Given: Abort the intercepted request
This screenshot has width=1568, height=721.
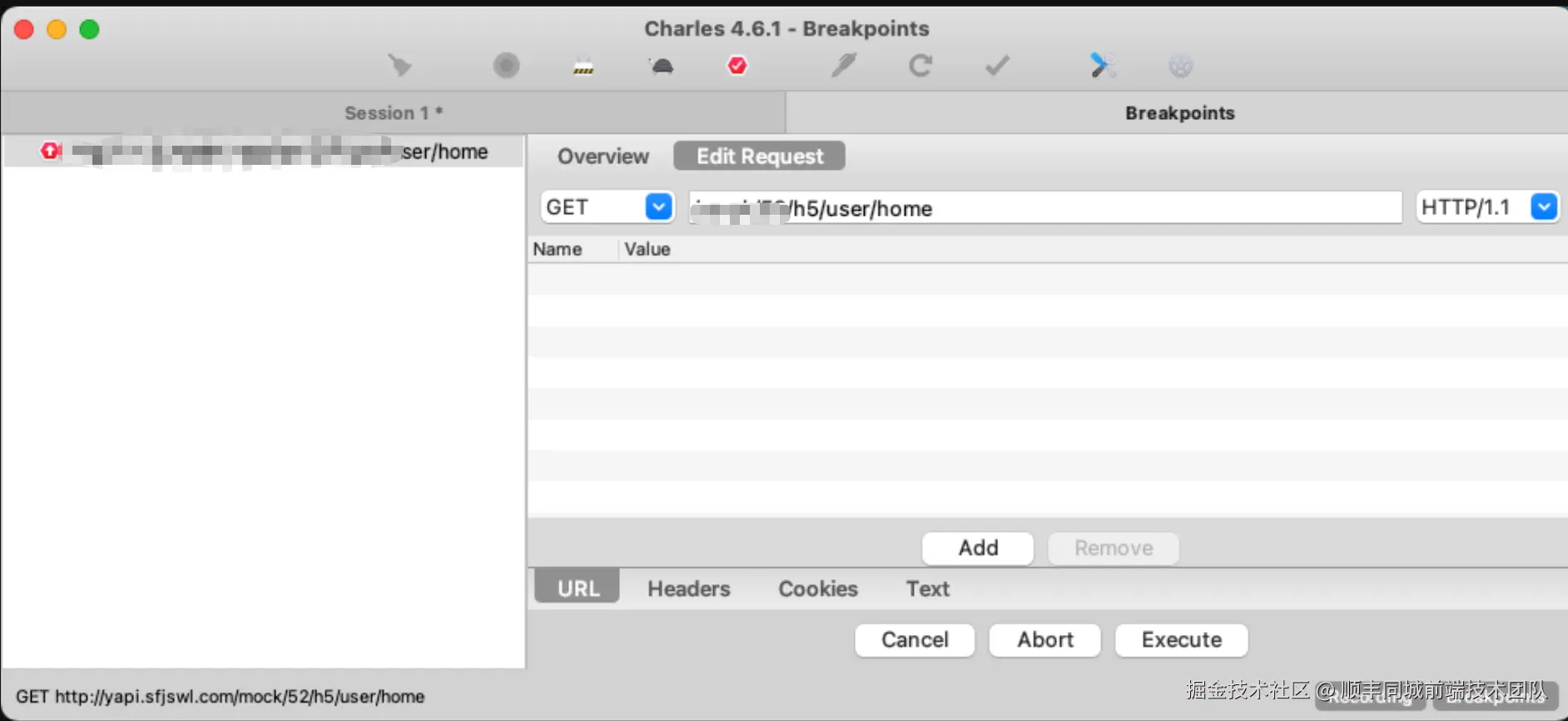Looking at the screenshot, I should (1045, 639).
